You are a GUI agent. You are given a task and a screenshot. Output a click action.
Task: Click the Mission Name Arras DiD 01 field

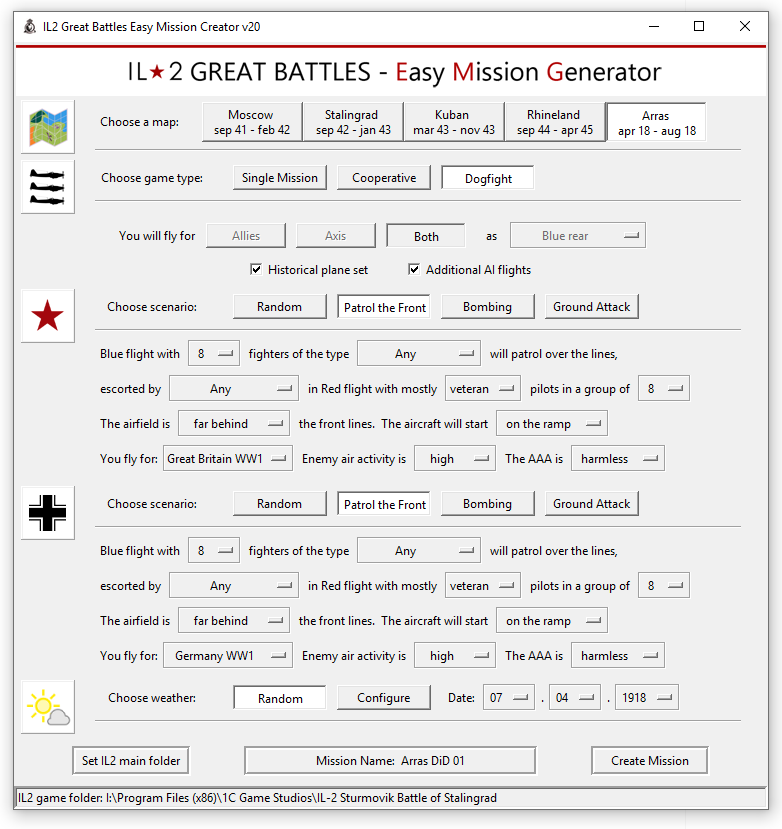390,760
